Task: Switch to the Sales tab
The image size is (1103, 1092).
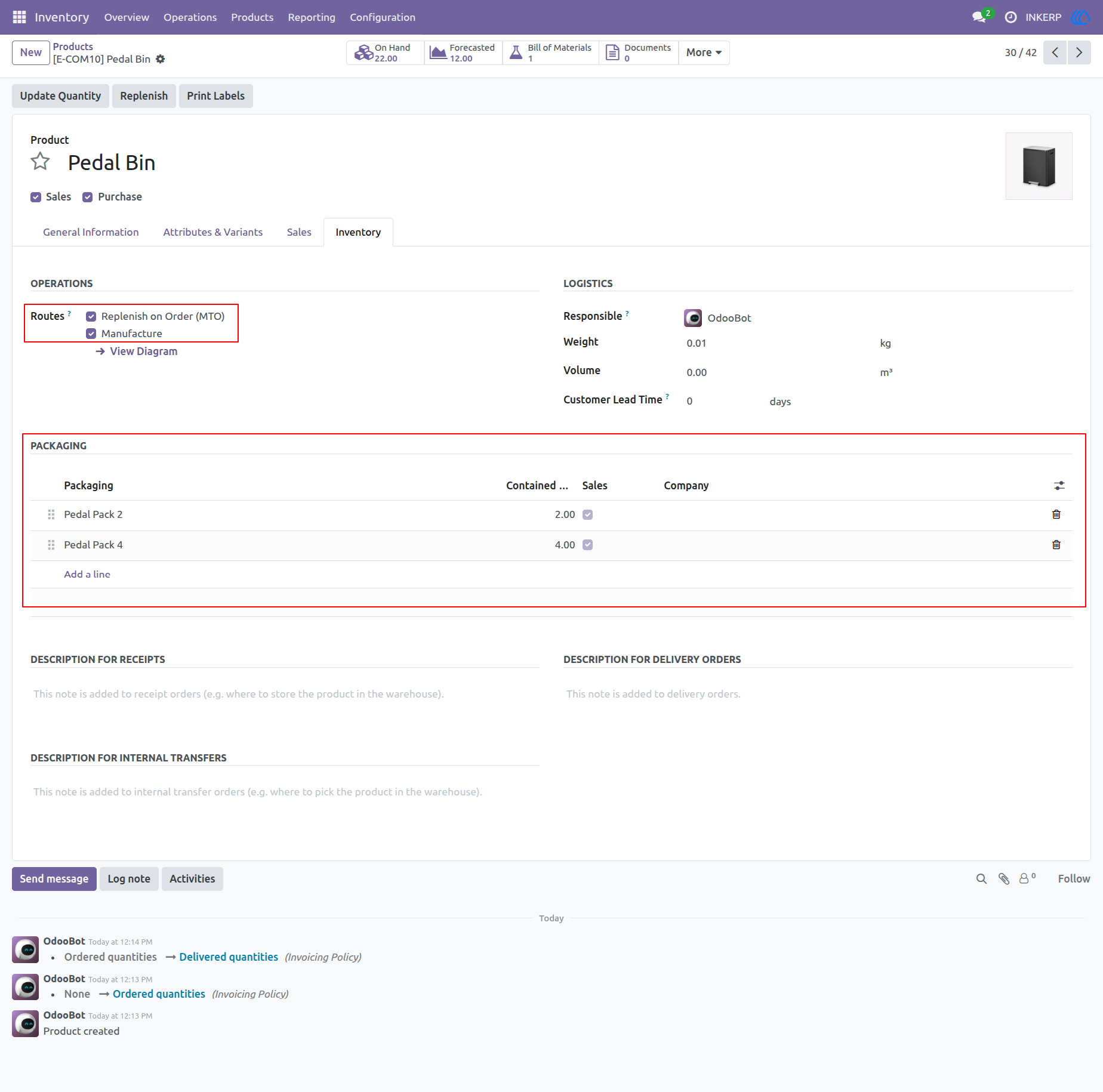Action: pos(299,232)
